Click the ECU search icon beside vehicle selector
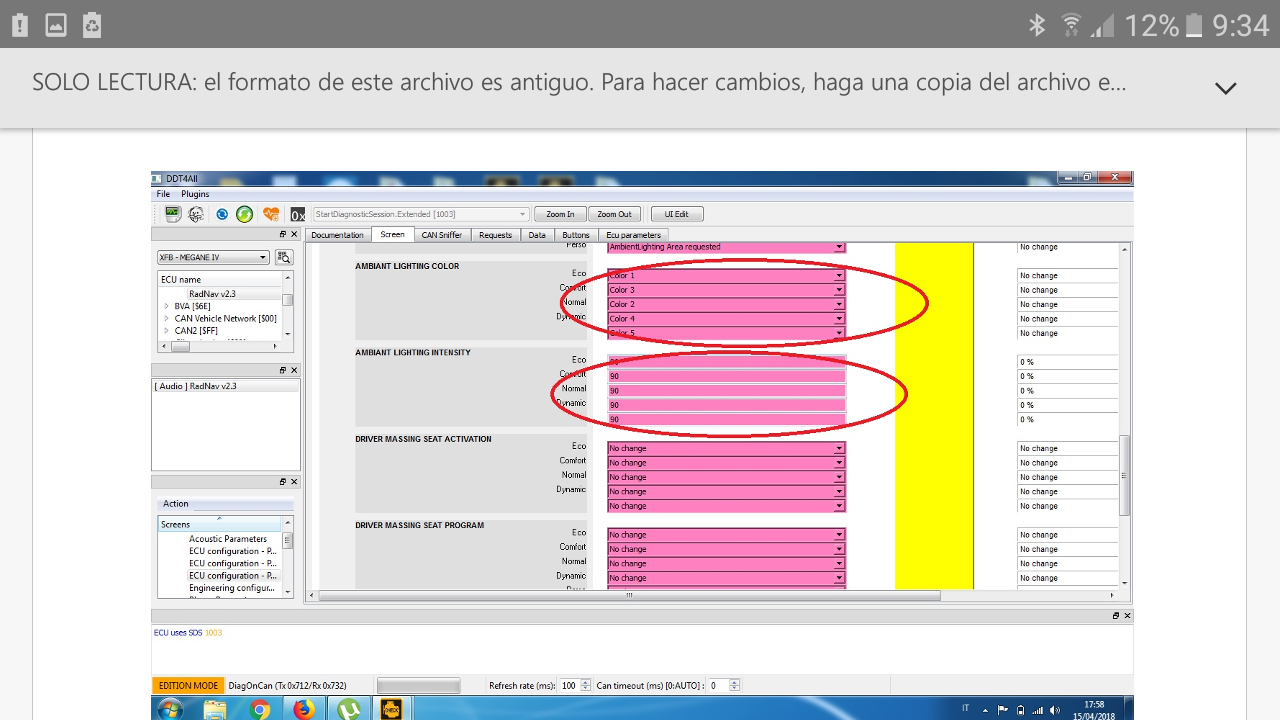 (284, 257)
